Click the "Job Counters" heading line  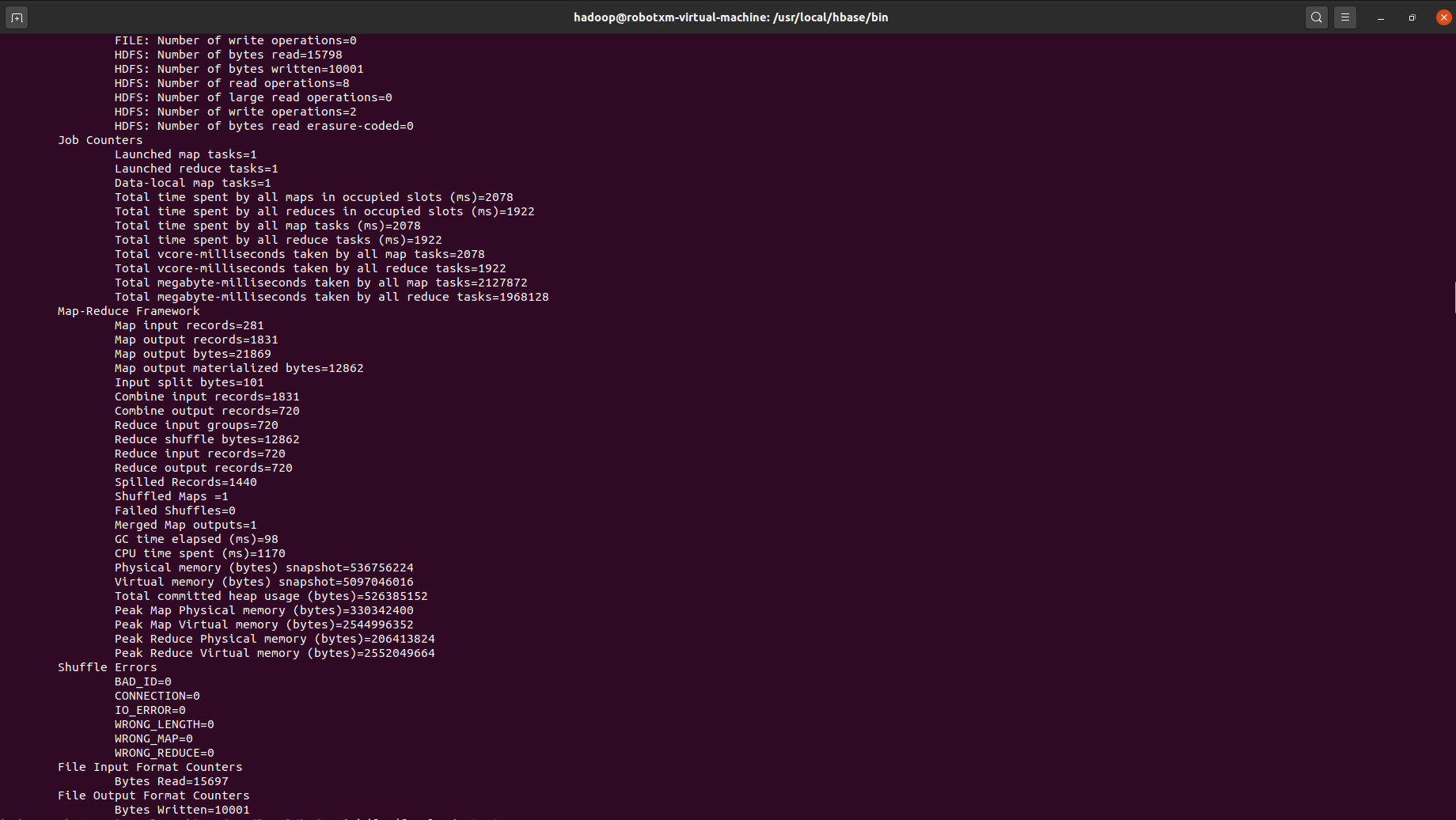coord(100,140)
